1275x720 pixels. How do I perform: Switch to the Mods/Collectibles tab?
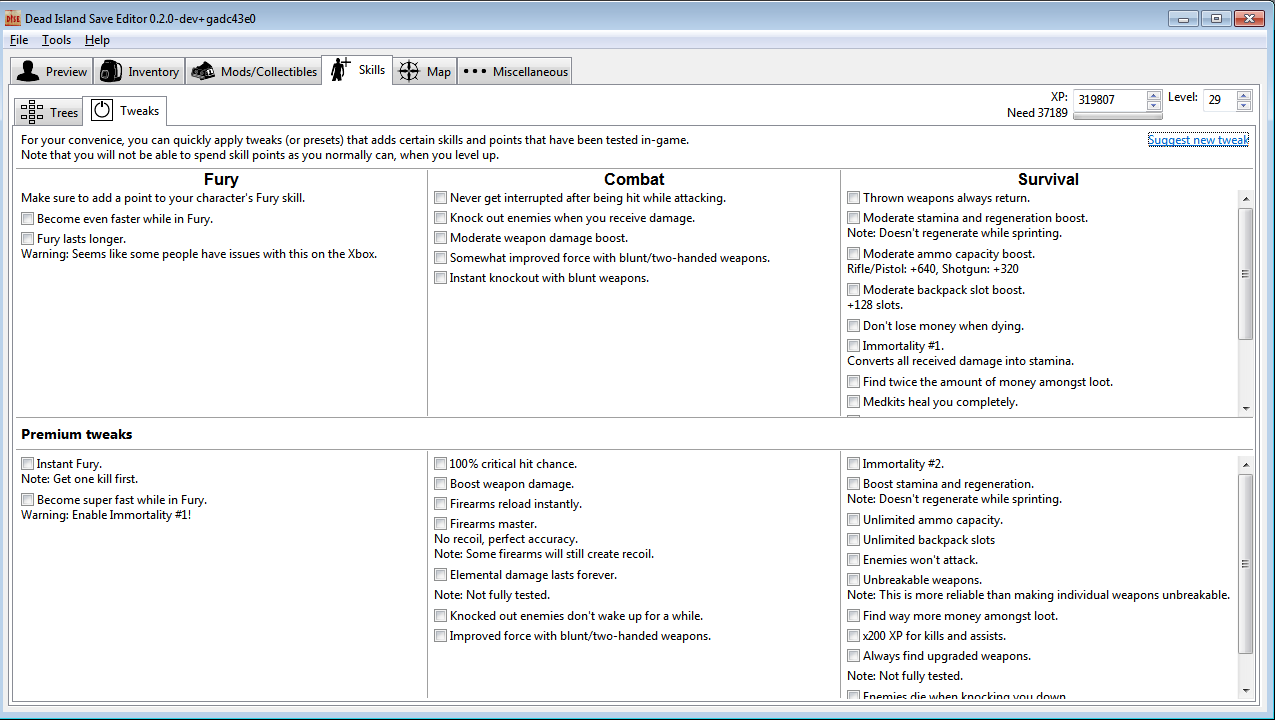pos(254,71)
